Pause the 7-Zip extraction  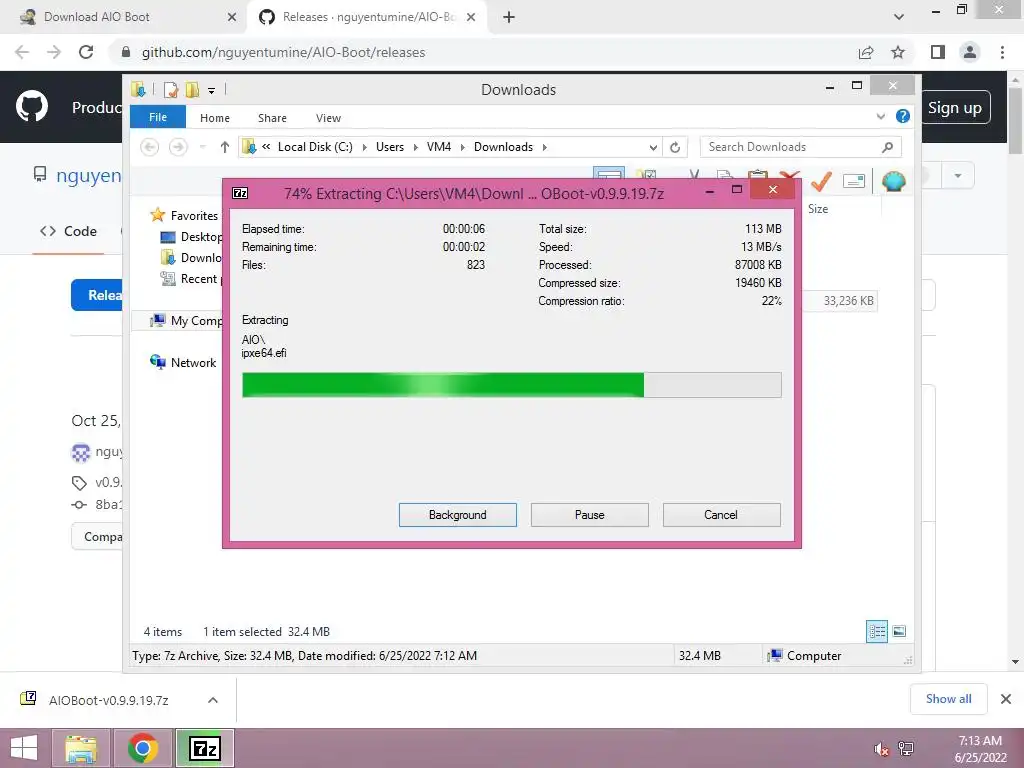pos(590,515)
